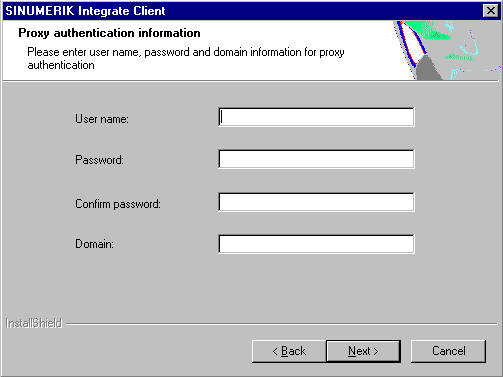Go back with the Back button
This screenshot has width=503, height=377.
click(289, 351)
